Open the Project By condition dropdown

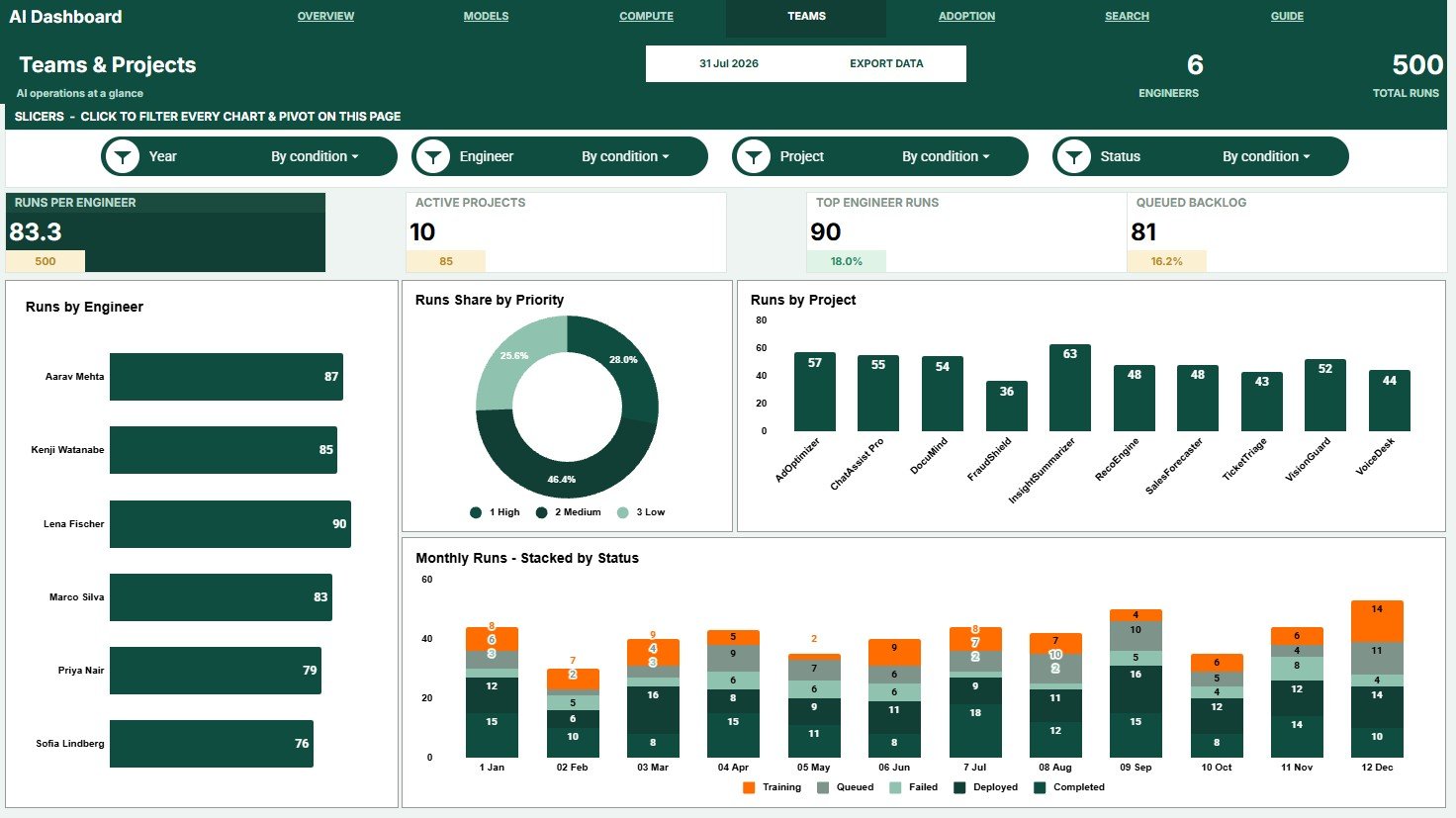pyautogui.click(x=946, y=156)
